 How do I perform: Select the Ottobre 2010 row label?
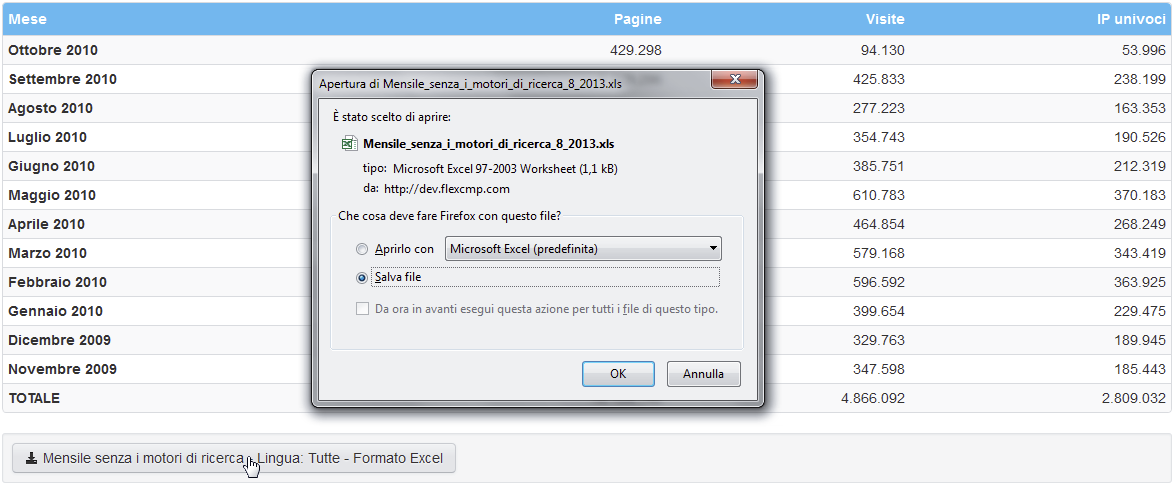(53, 50)
